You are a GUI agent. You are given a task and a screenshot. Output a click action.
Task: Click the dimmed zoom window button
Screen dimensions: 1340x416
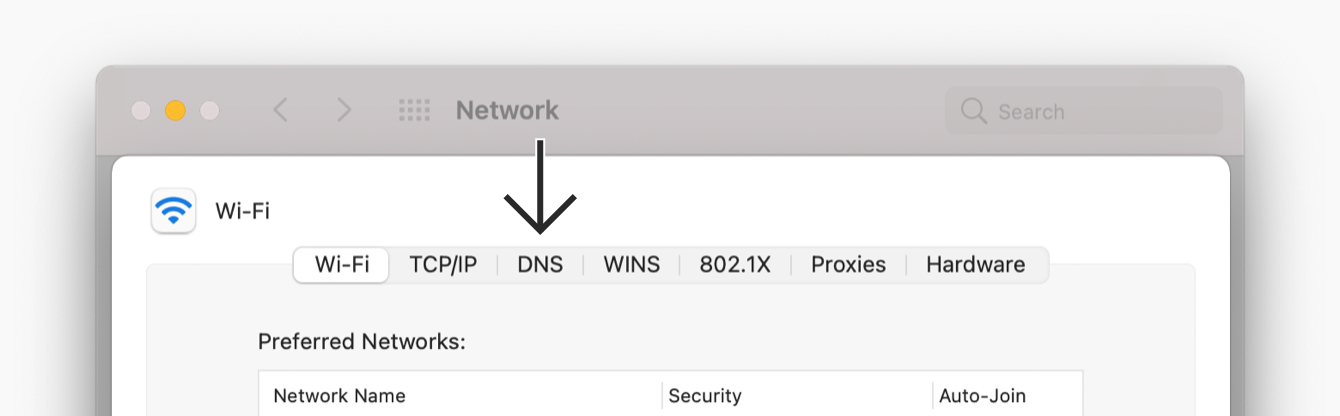coord(209,110)
